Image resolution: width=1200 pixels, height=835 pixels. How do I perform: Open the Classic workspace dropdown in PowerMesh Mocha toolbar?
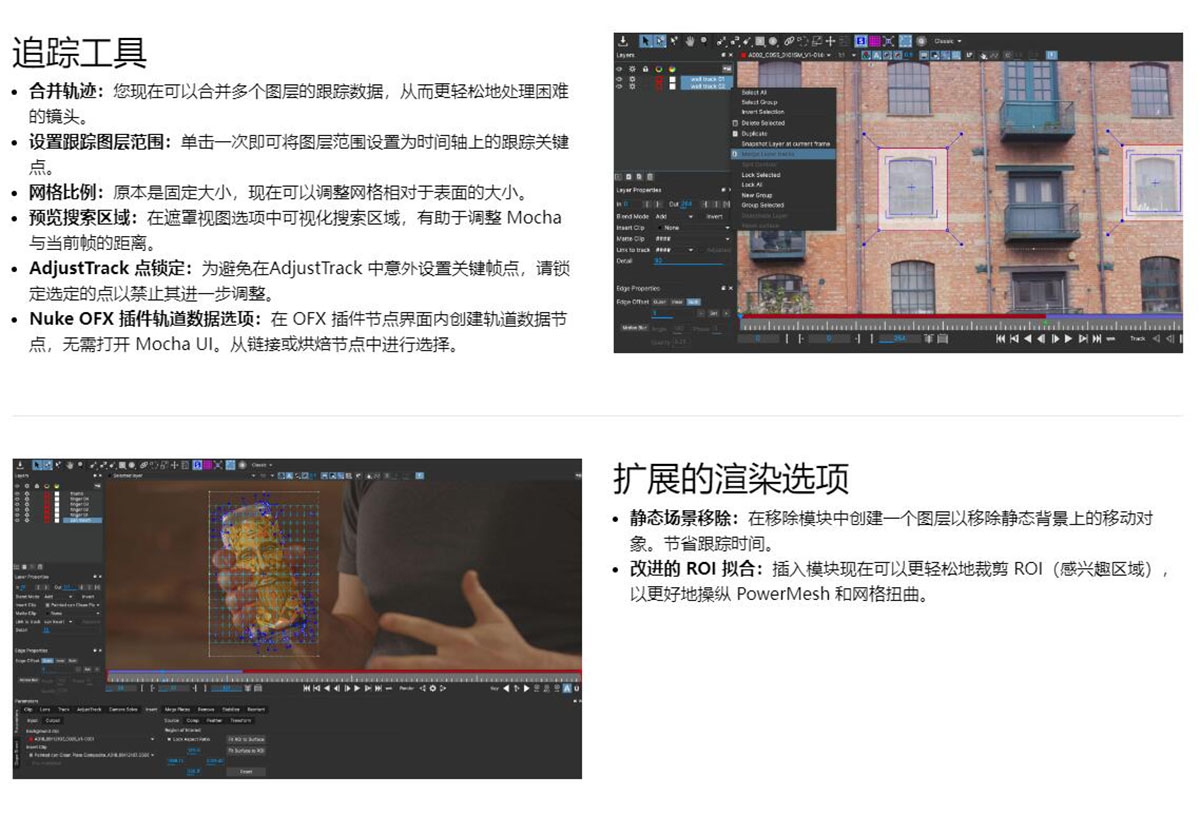pyautogui.click(x=261, y=465)
